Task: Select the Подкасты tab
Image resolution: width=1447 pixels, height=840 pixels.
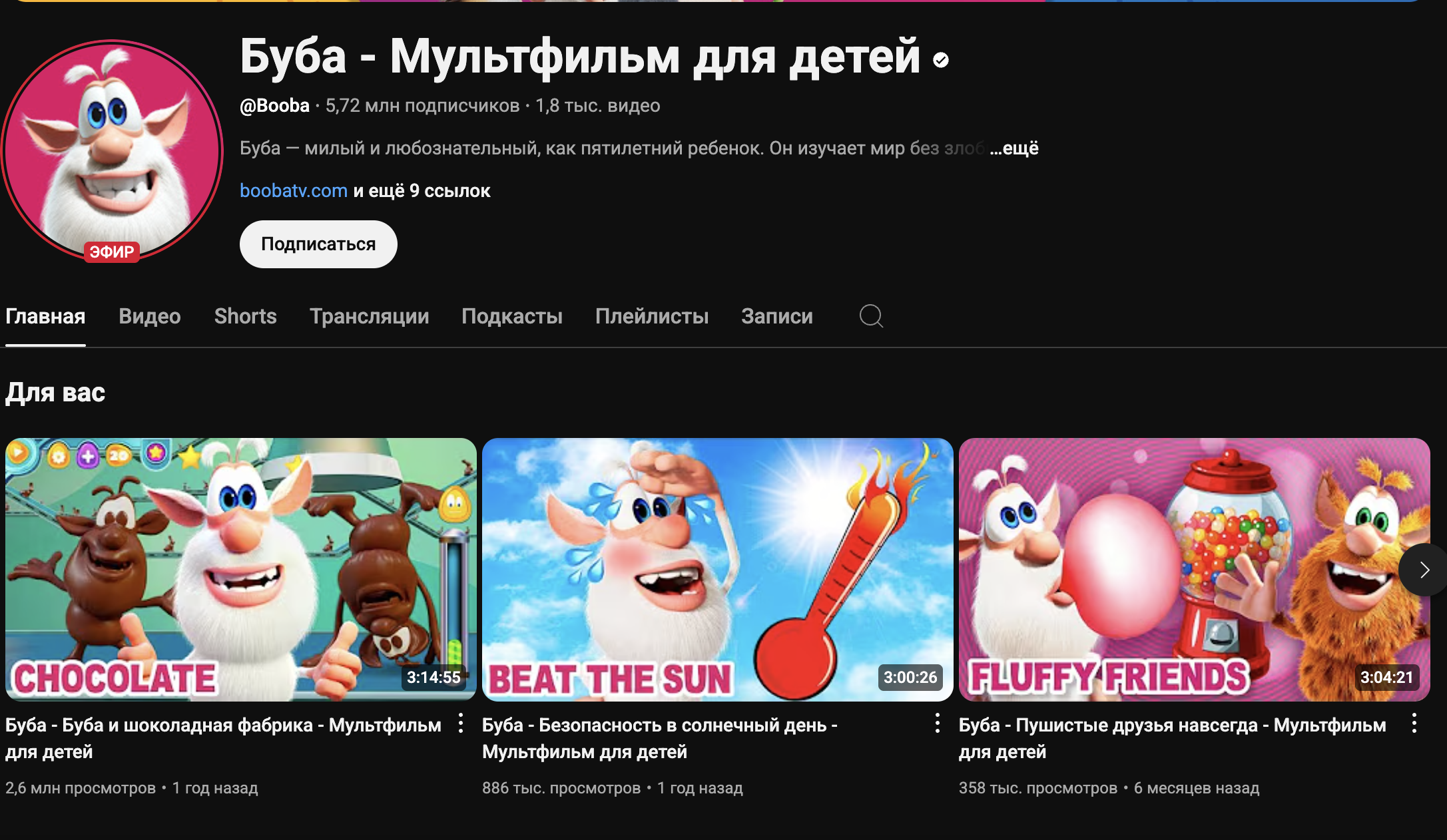Action: pyautogui.click(x=512, y=316)
